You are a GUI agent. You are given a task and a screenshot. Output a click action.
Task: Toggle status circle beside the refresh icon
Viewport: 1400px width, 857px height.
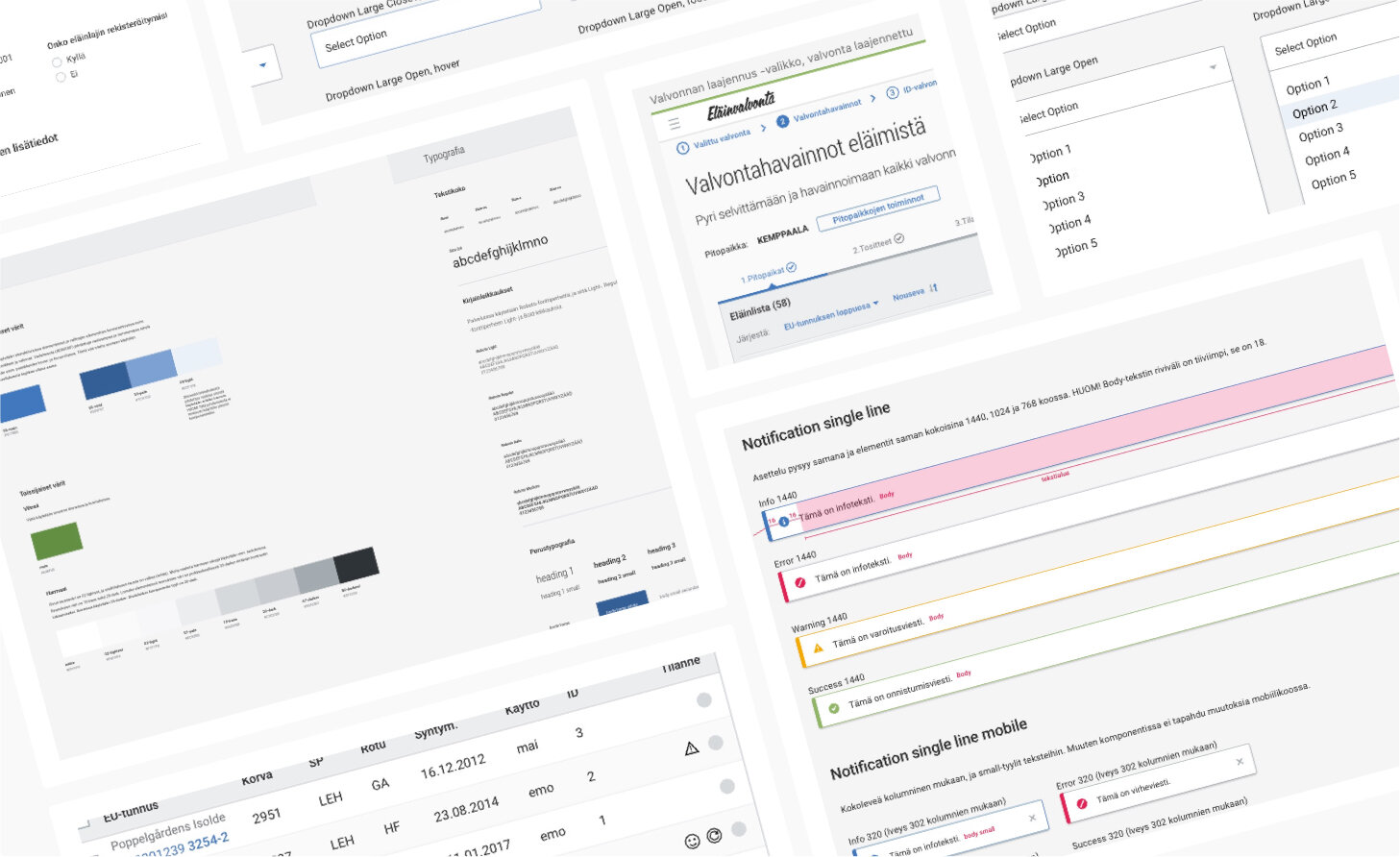point(739,829)
